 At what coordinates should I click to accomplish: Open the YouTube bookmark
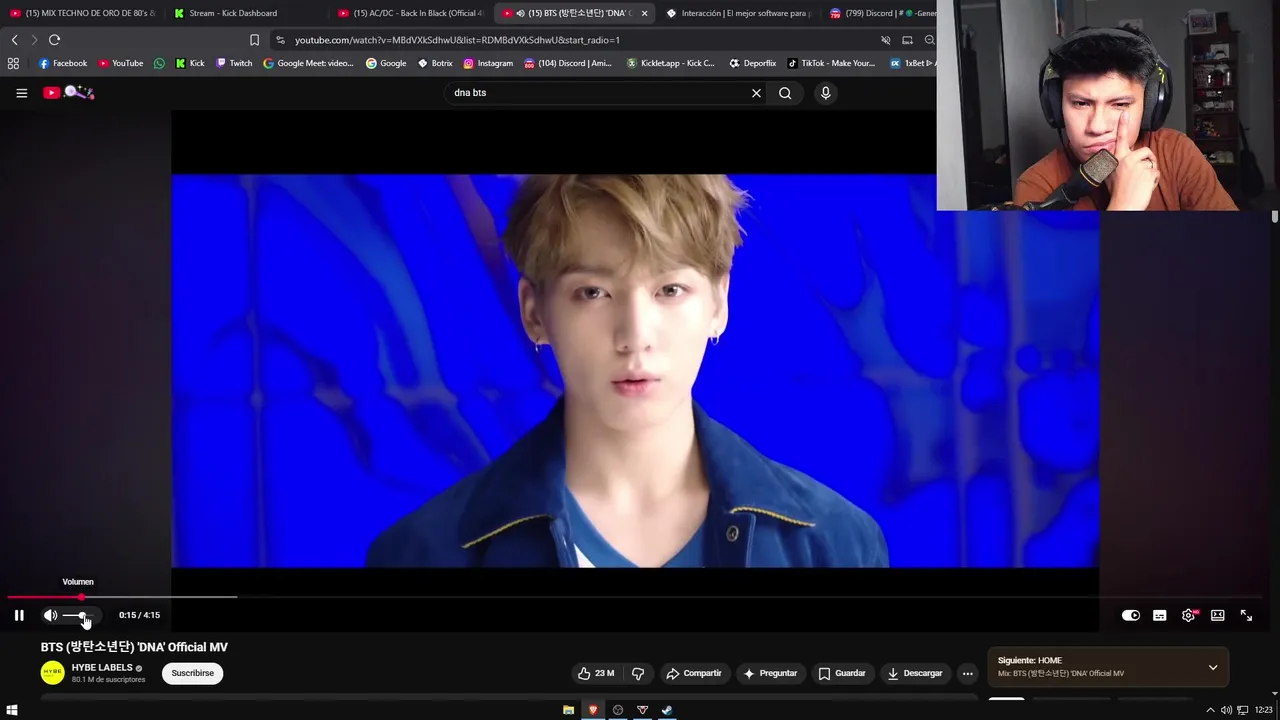[121, 63]
